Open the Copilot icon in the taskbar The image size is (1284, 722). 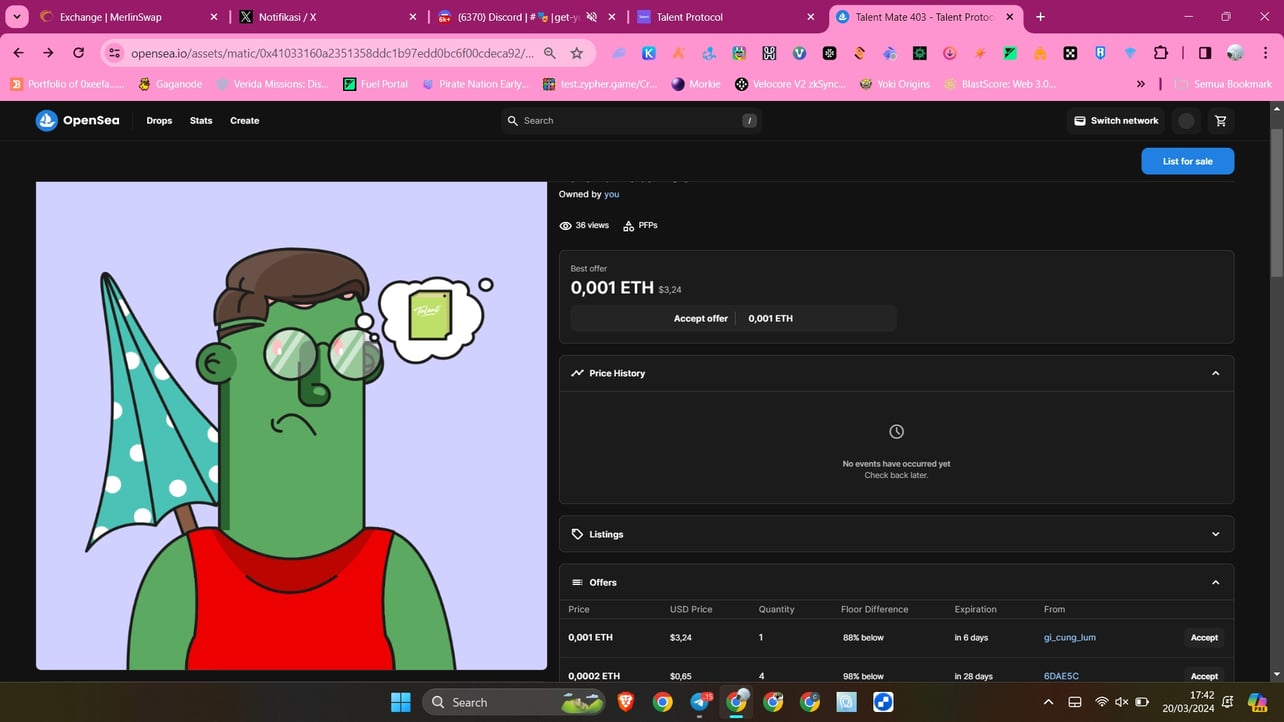(x=1257, y=702)
